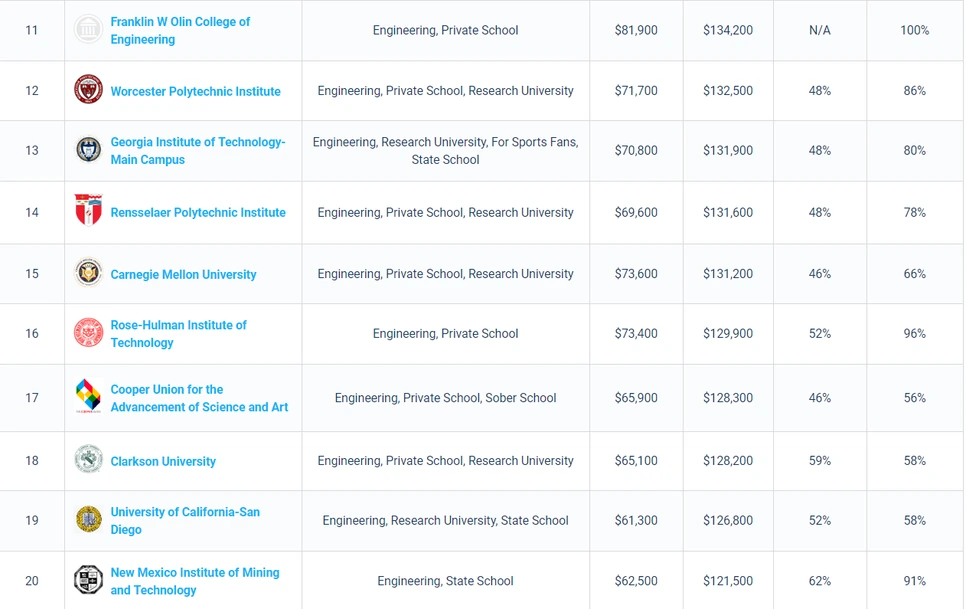966x609 pixels.
Task: Click Franklin W Olin College logo icon
Action: [88, 30]
